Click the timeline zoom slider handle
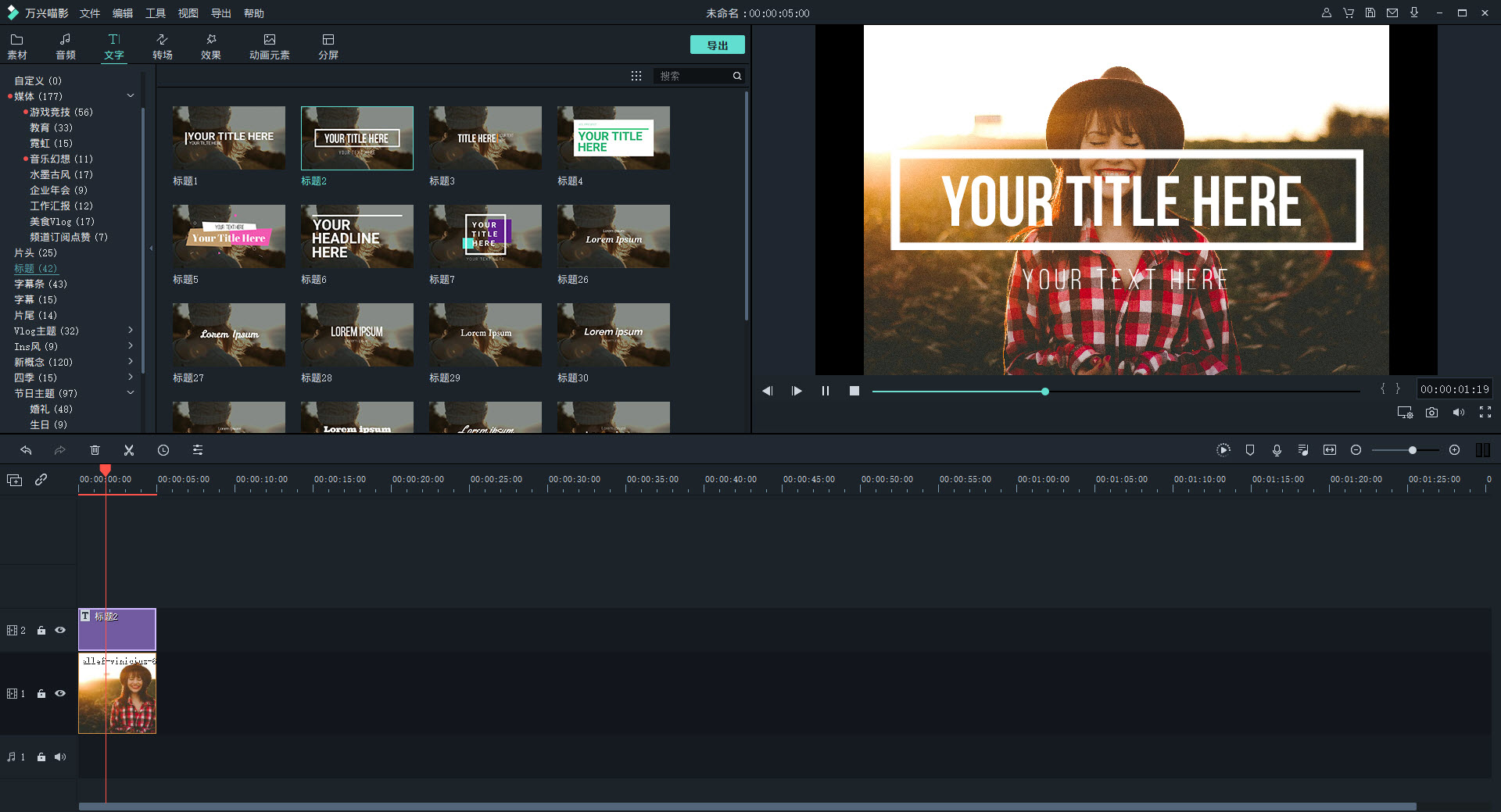The width and height of the screenshot is (1501, 812). click(1413, 450)
